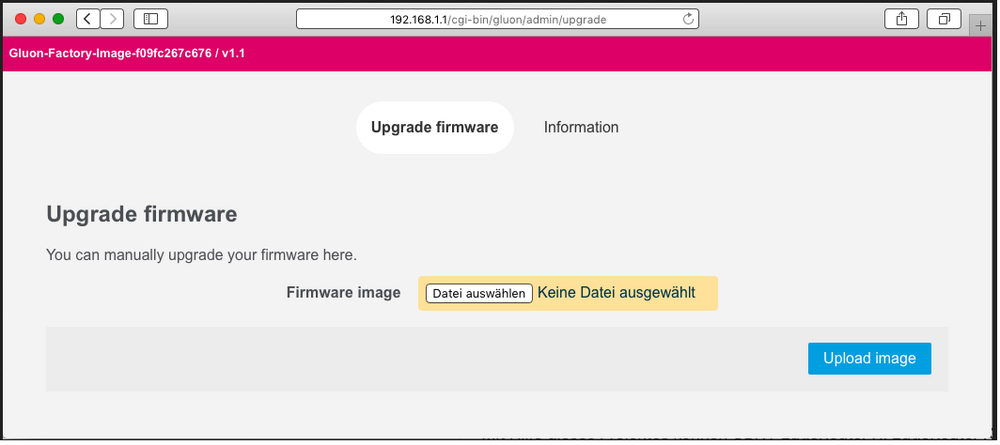The width and height of the screenshot is (1000, 445).
Task: Click the Gluon-Factory-Image header title
Action: [x=127, y=54]
